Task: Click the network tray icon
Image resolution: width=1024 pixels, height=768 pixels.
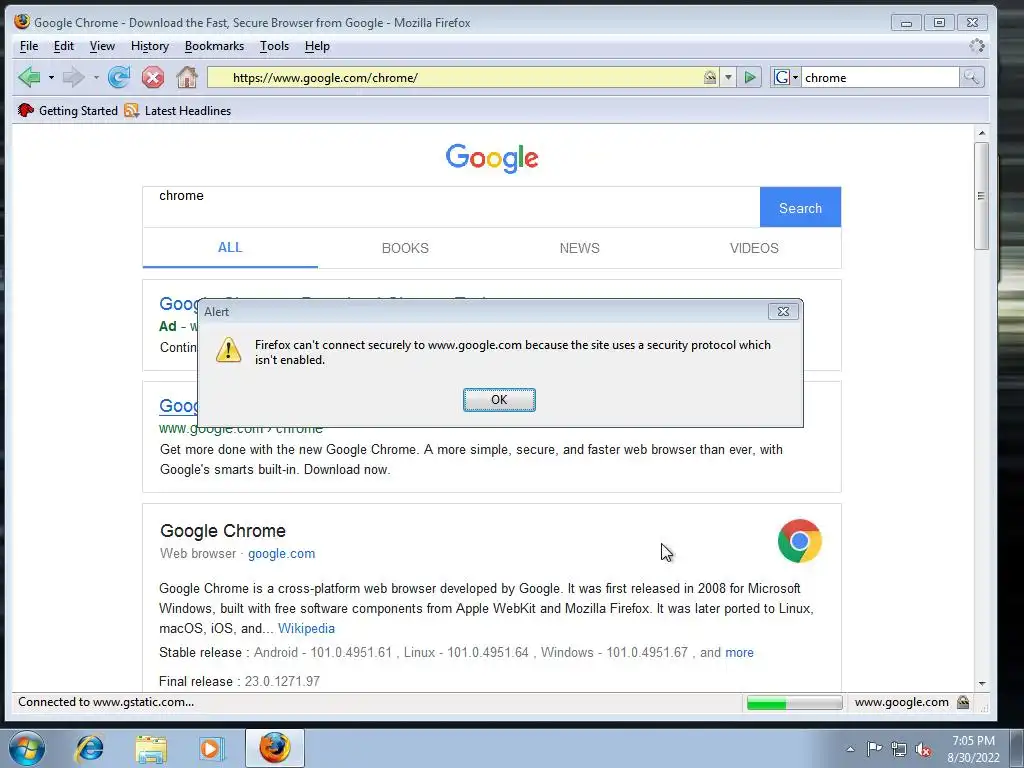Action: [899, 749]
